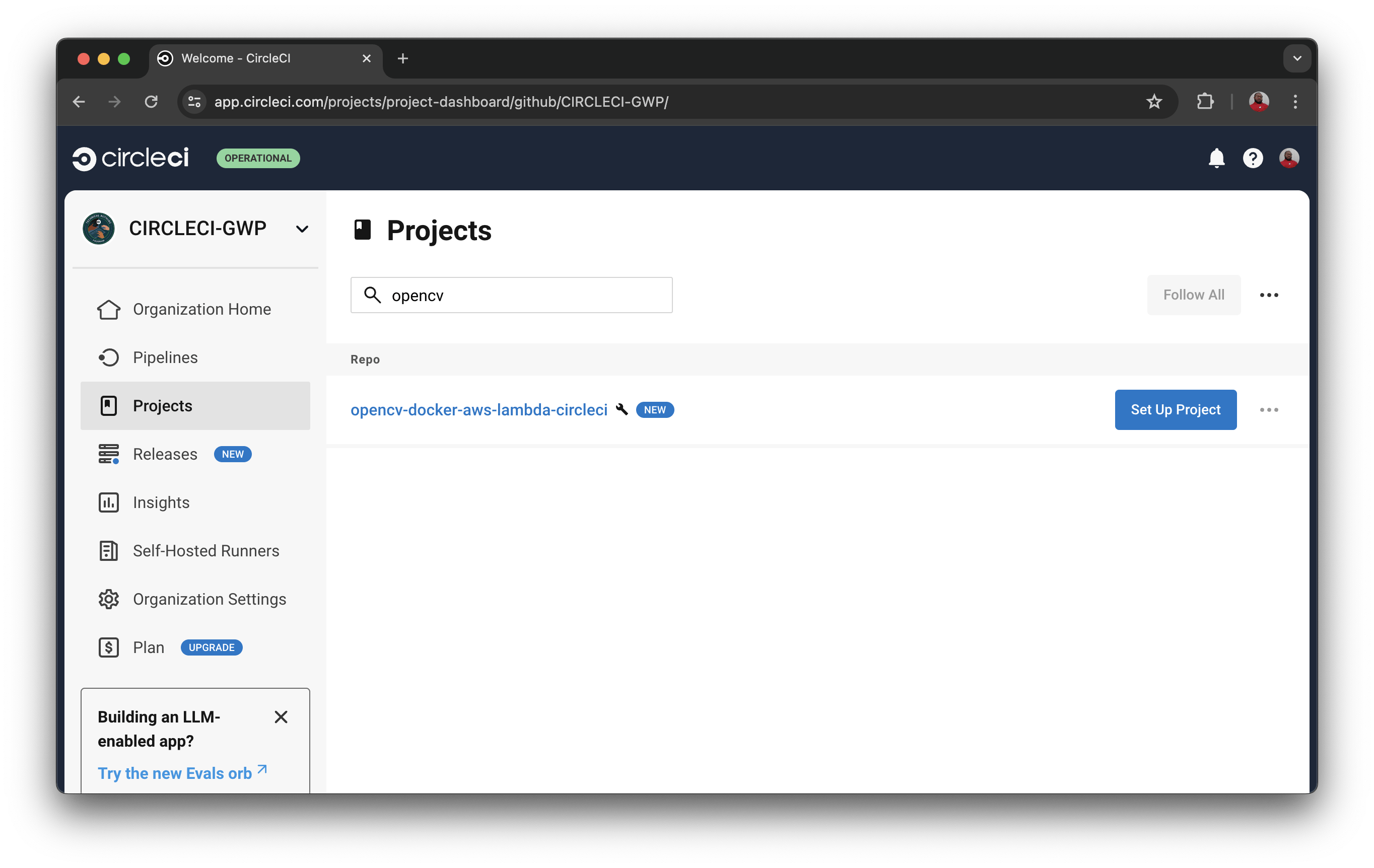Open the Releases section marked NEW

[165, 454]
